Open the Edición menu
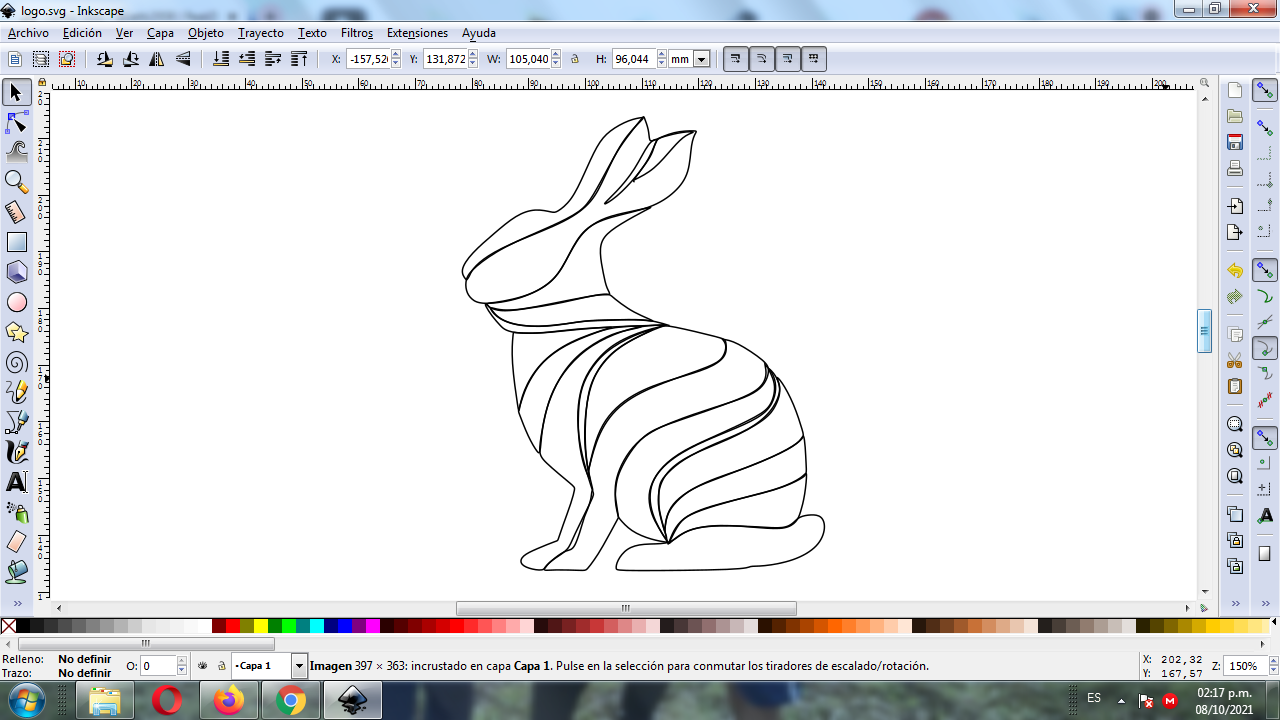This screenshot has width=1280, height=720. pyautogui.click(x=82, y=33)
